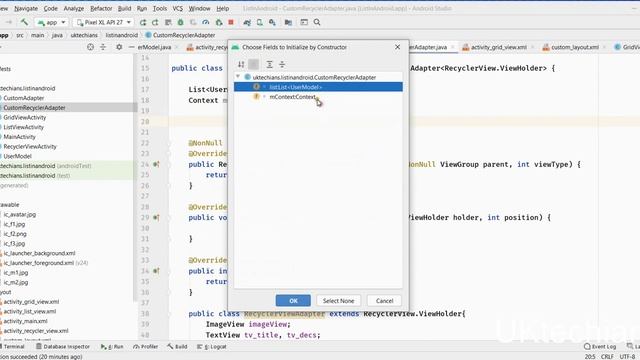Click the listinandroid breadcrumb
Image resolution: width=640 pixels, height=360 pixels.
pyautogui.click(x=122, y=35)
